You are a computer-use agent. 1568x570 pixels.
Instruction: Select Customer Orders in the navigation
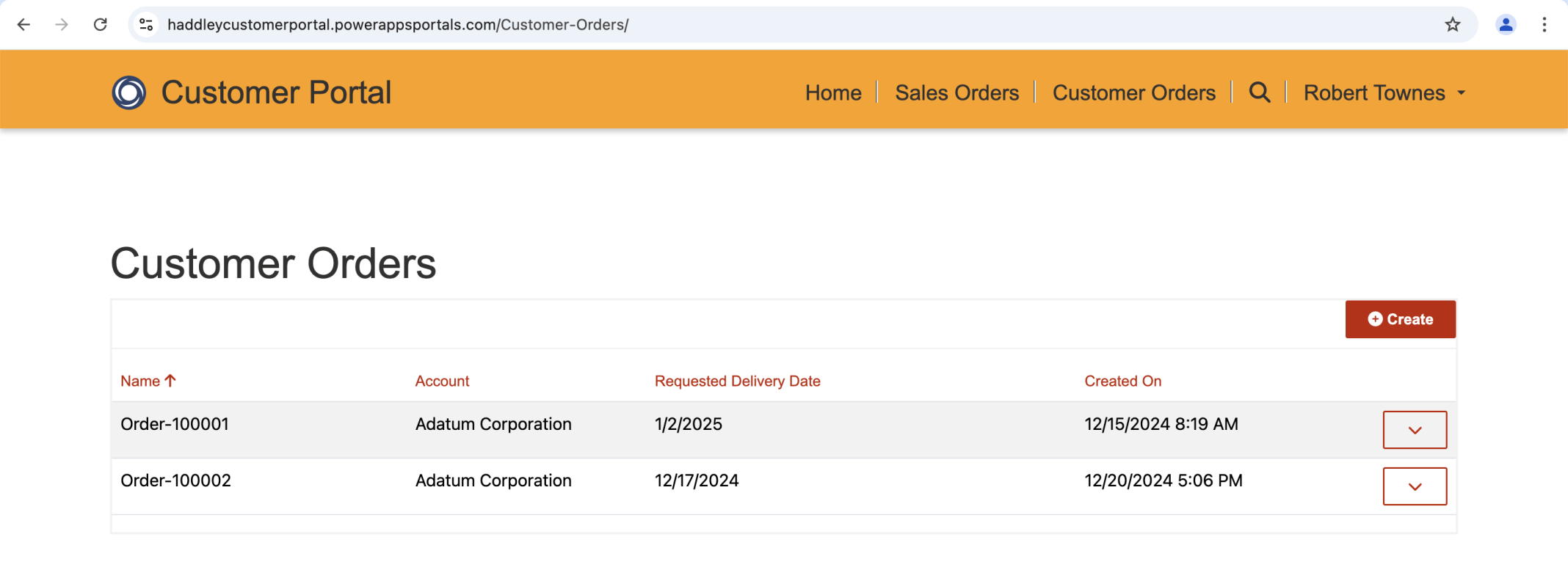[1133, 93]
